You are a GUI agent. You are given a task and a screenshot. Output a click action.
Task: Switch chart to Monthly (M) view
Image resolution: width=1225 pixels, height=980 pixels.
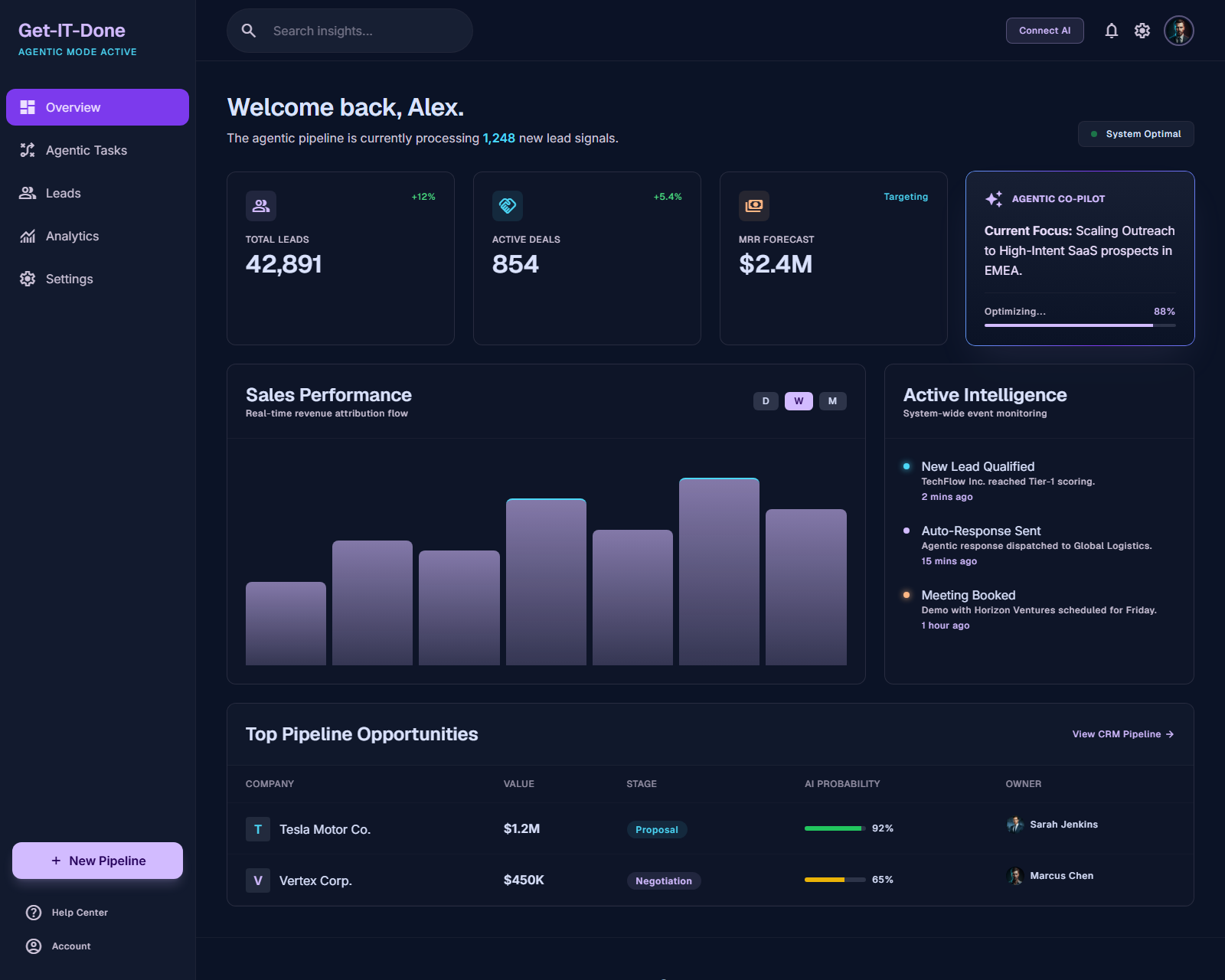[x=833, y=401]
